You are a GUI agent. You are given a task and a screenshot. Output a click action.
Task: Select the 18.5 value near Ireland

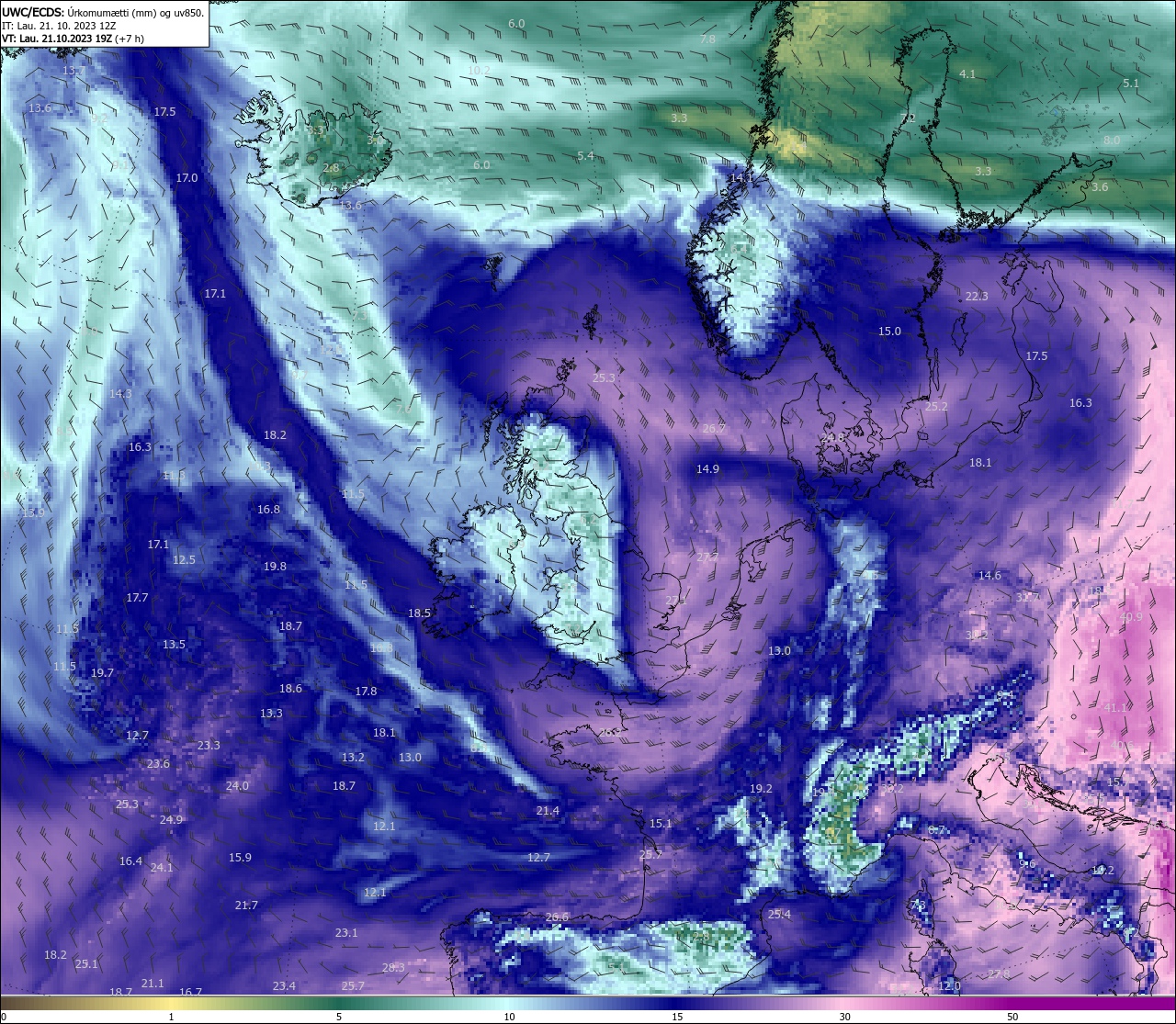[x=419, y=613]
